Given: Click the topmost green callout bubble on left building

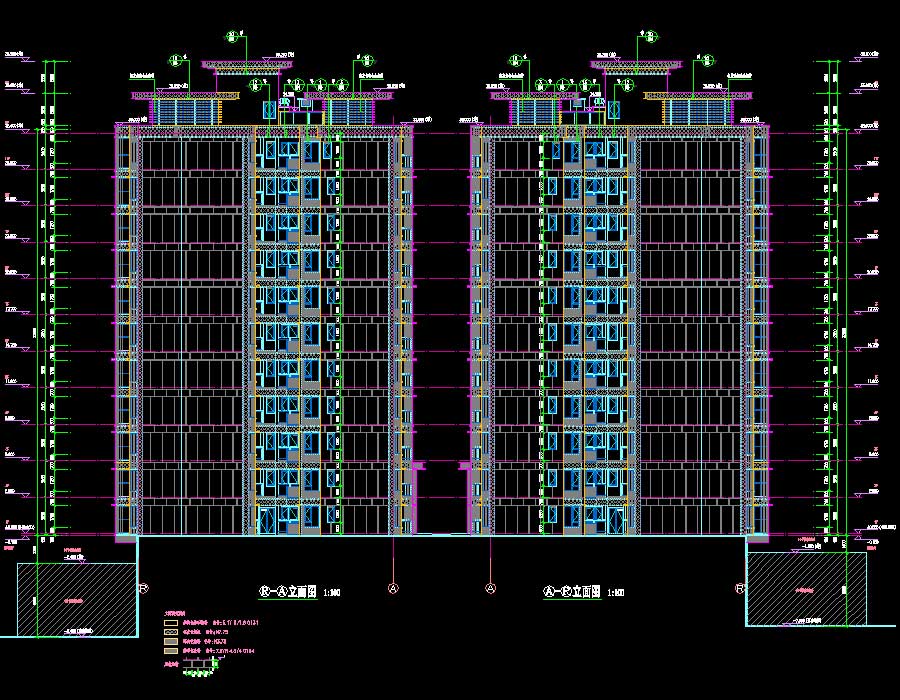Looking at the screenshot, I should click(234, 37).
